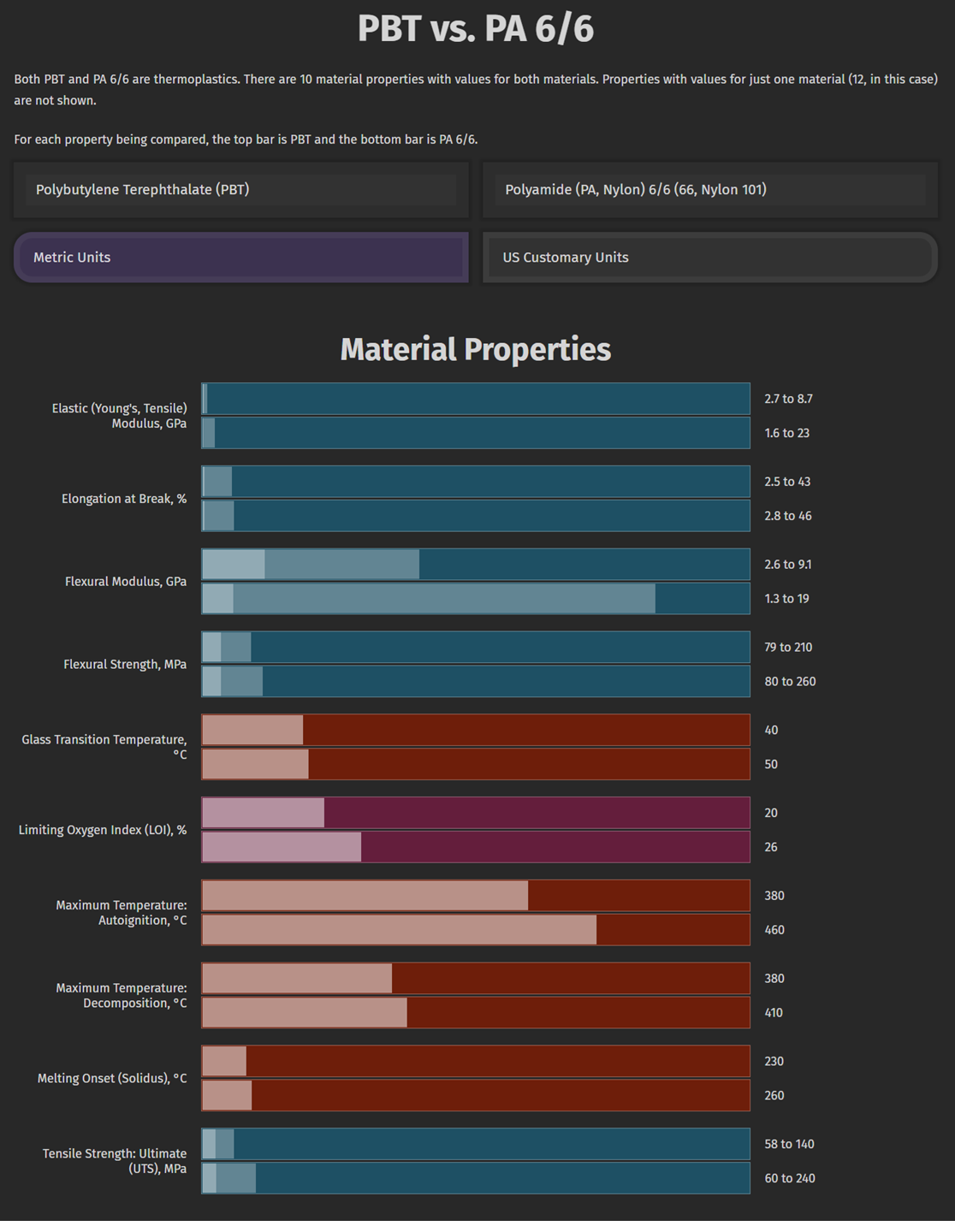Click the Glass Transition Temperature bar showing 50

[x=476, y=764]
